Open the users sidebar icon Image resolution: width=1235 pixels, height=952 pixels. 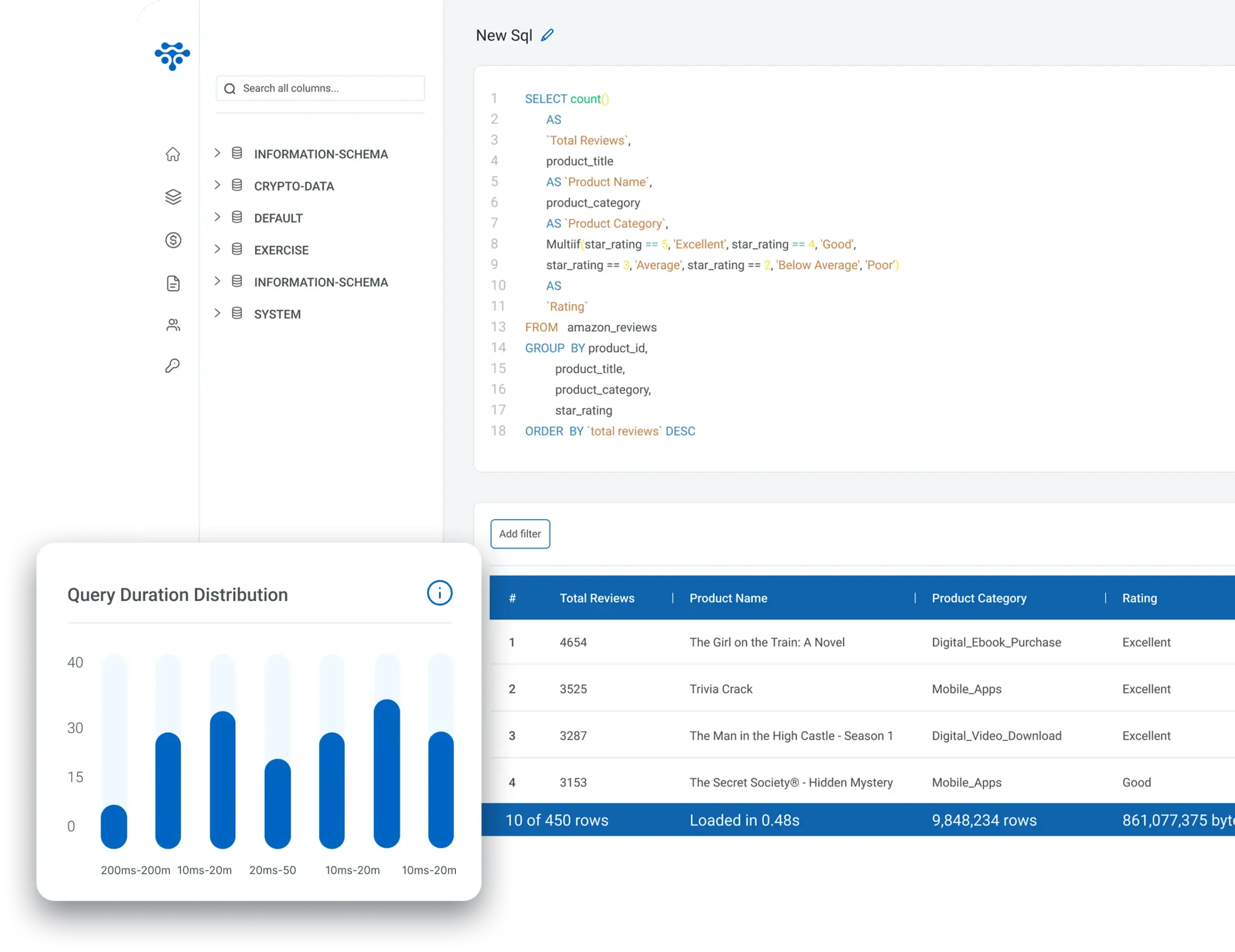[173, 325]
